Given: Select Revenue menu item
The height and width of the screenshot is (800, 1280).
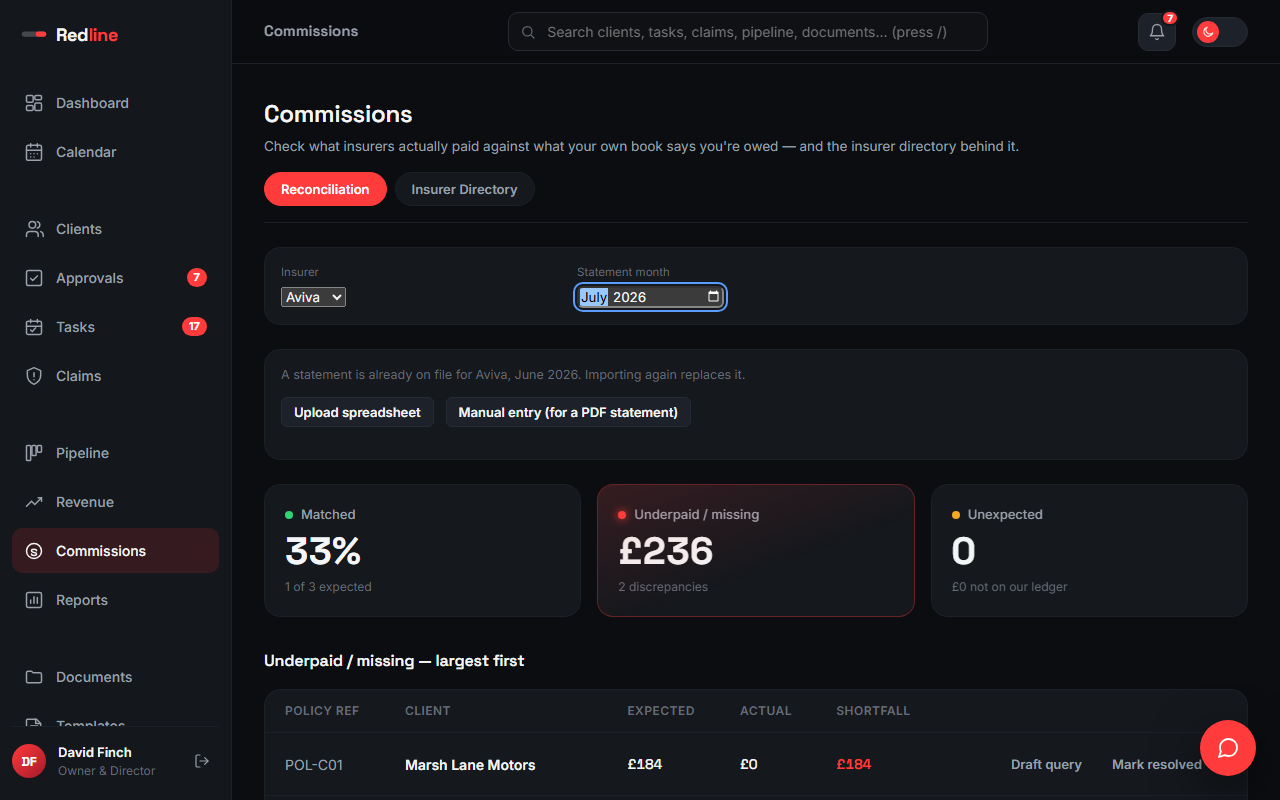Looking at the screenshot, I should tap(115, 502).
